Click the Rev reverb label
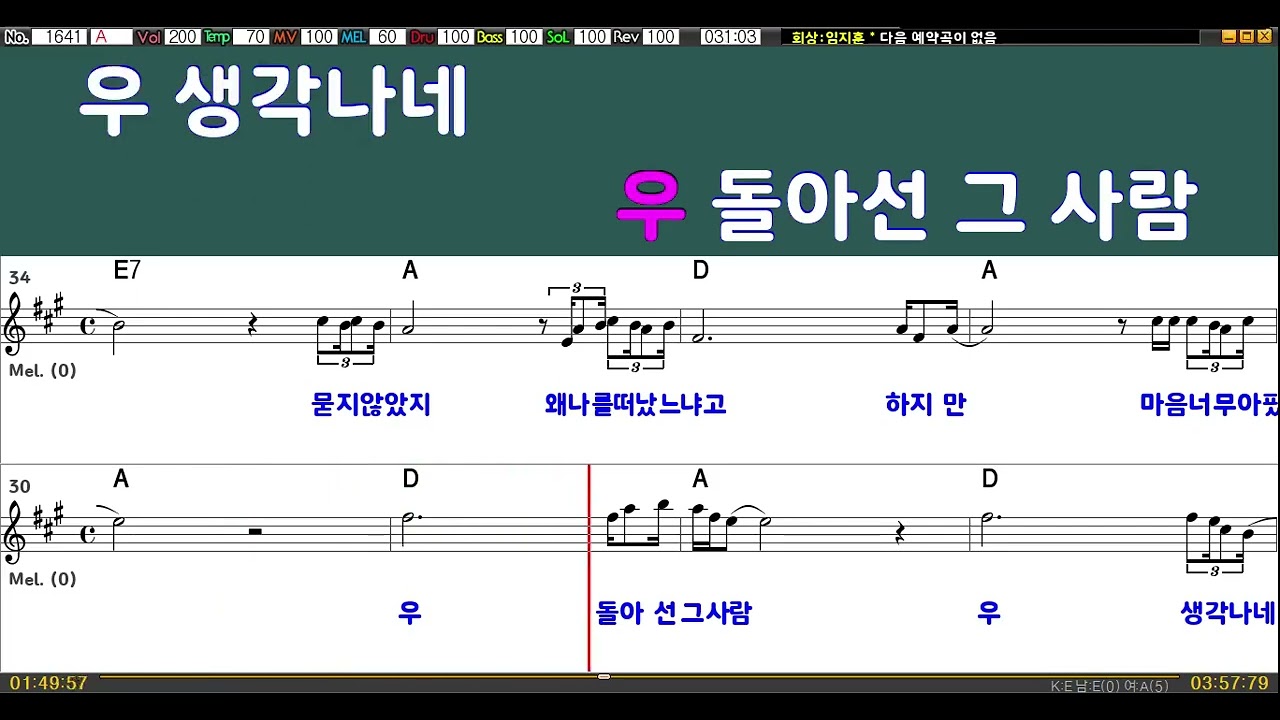This screenshot has height=720, width=1280. [626, 37]
